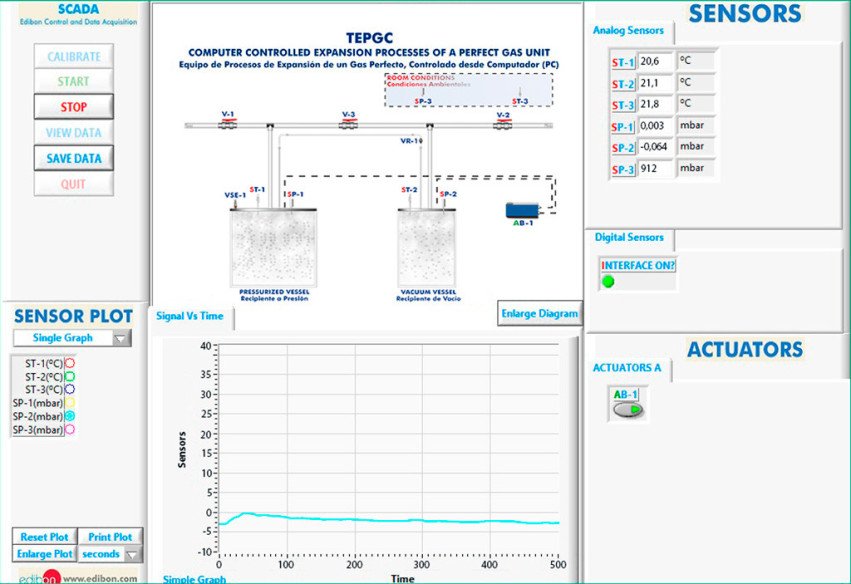Click the Interface On green indicator light
The height and width of the screenshot is (584, 851).
pos(608,281)
